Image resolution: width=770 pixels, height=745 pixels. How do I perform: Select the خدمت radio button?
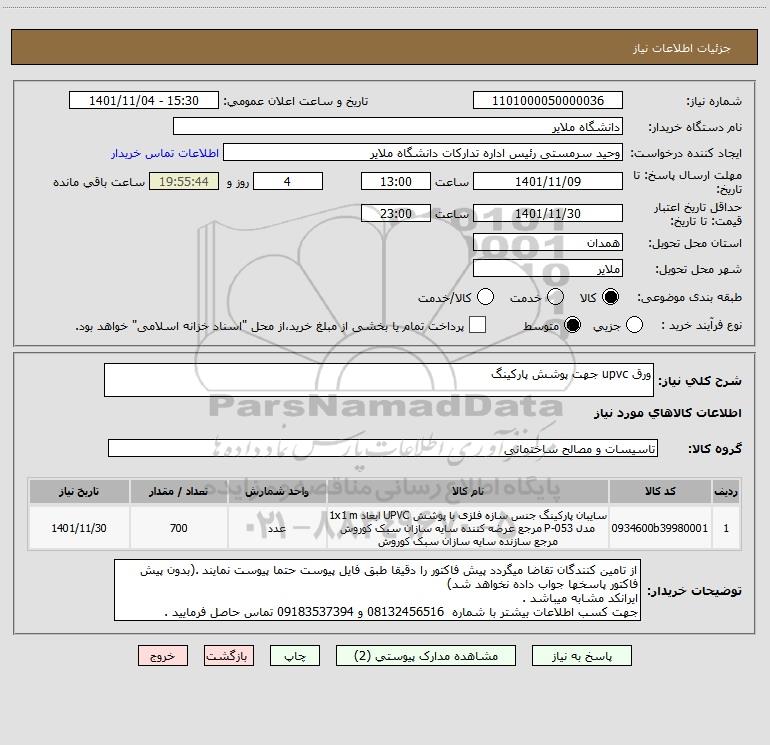[555, 297]
